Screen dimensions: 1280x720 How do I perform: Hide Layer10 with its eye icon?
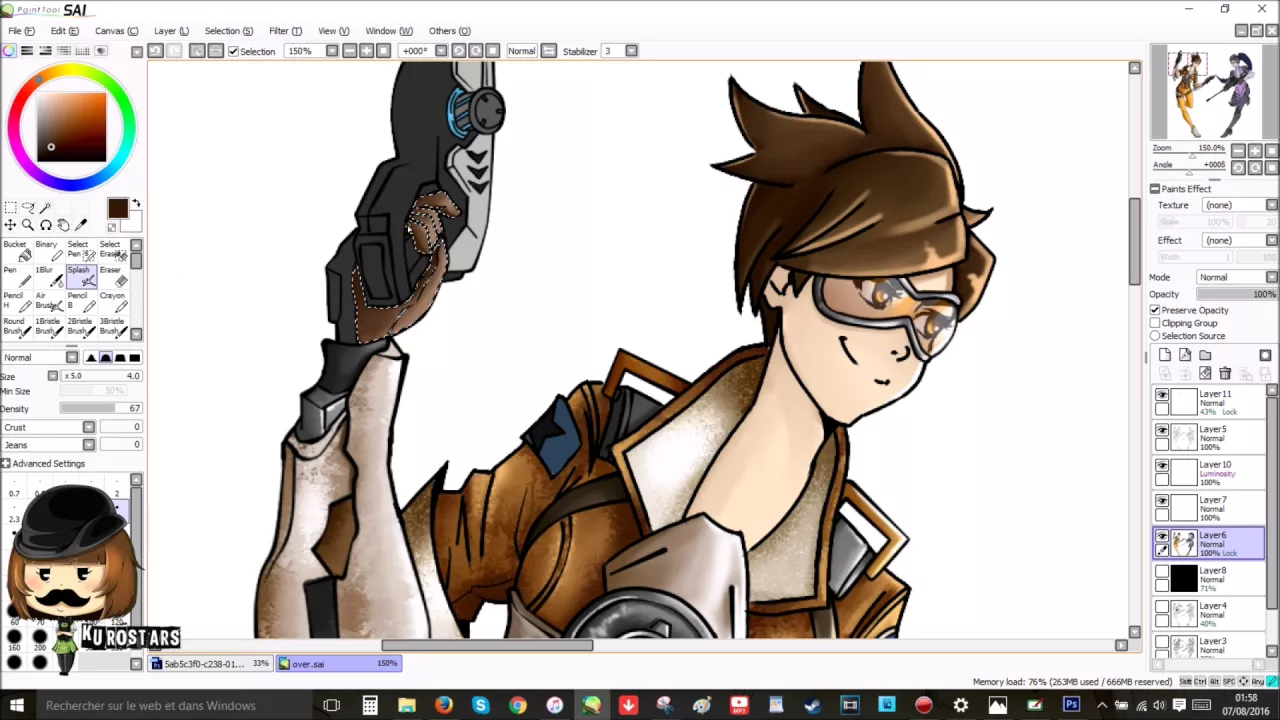pos(1162,466)
